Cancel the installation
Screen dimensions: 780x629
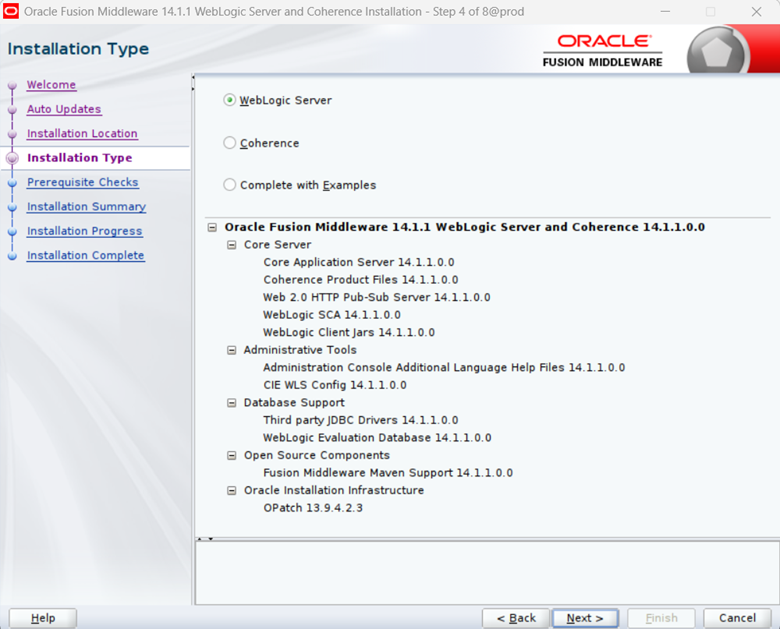pyautogui.click(x=737, y=618)
